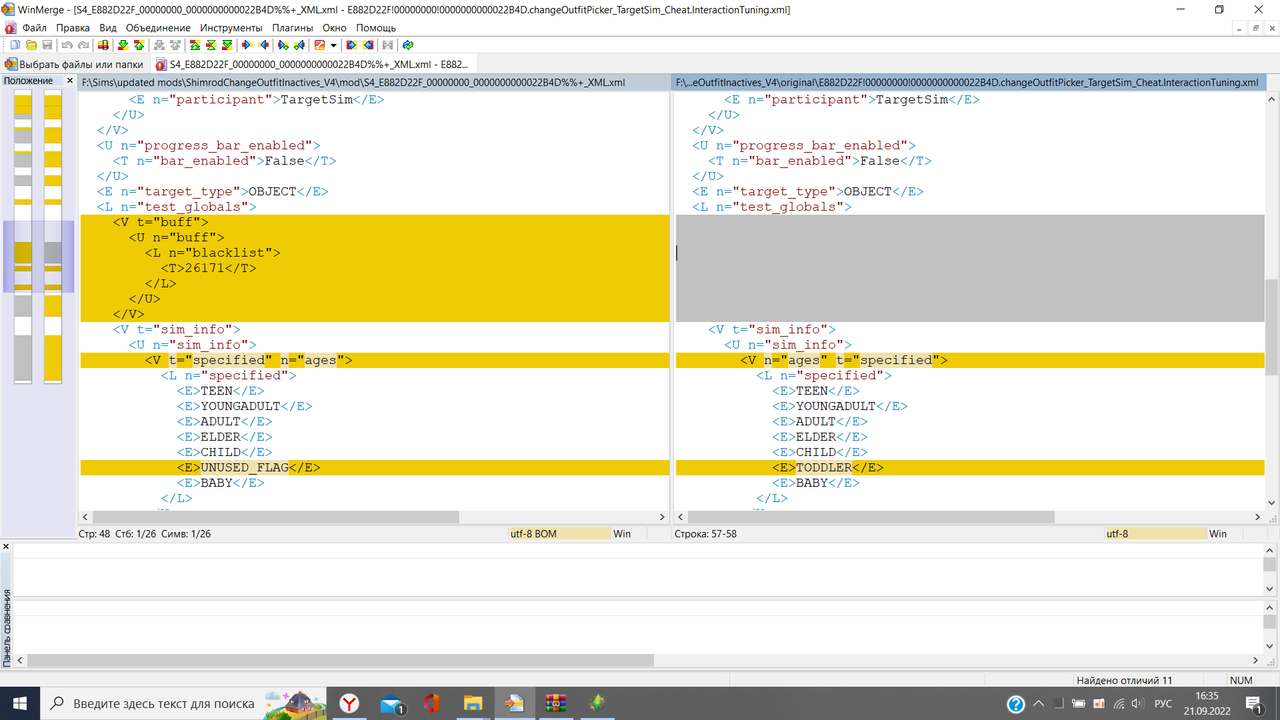The height and width of the screenshot is (720, 1280).
Task: Go to the first difference
Action: [x=193, y=45]
